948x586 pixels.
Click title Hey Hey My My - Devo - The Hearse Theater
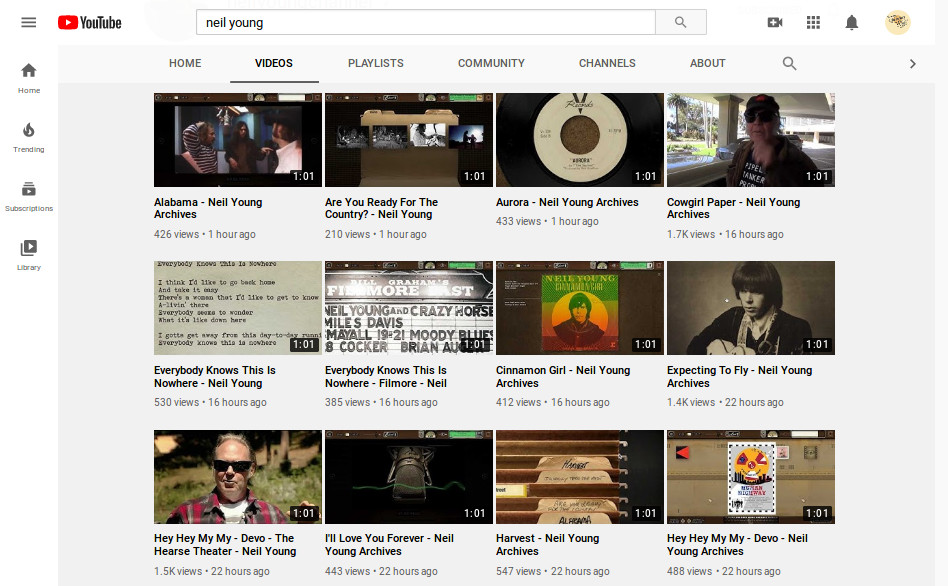point(225,545)
